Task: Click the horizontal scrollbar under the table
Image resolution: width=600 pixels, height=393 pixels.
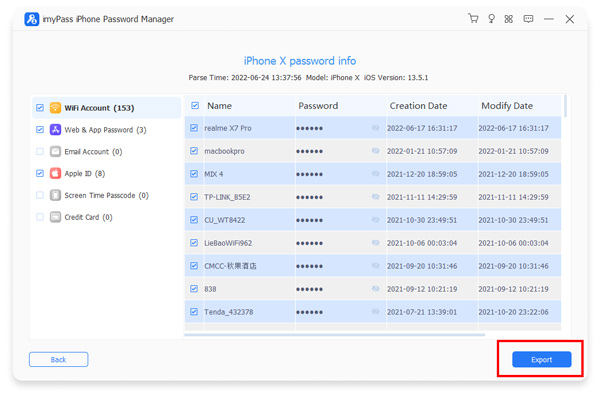Action: click(x=334, y=334)
